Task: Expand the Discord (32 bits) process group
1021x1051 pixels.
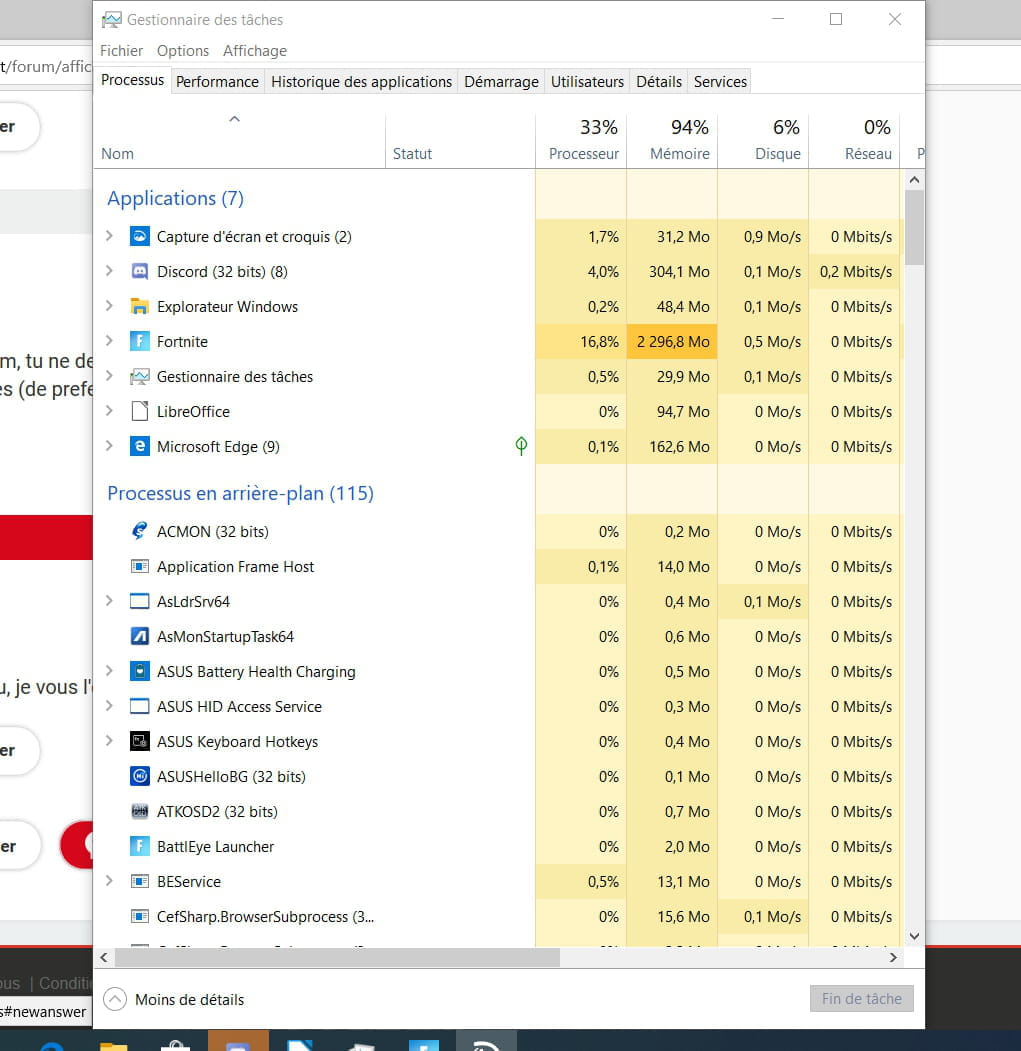Action: (109, 271)
